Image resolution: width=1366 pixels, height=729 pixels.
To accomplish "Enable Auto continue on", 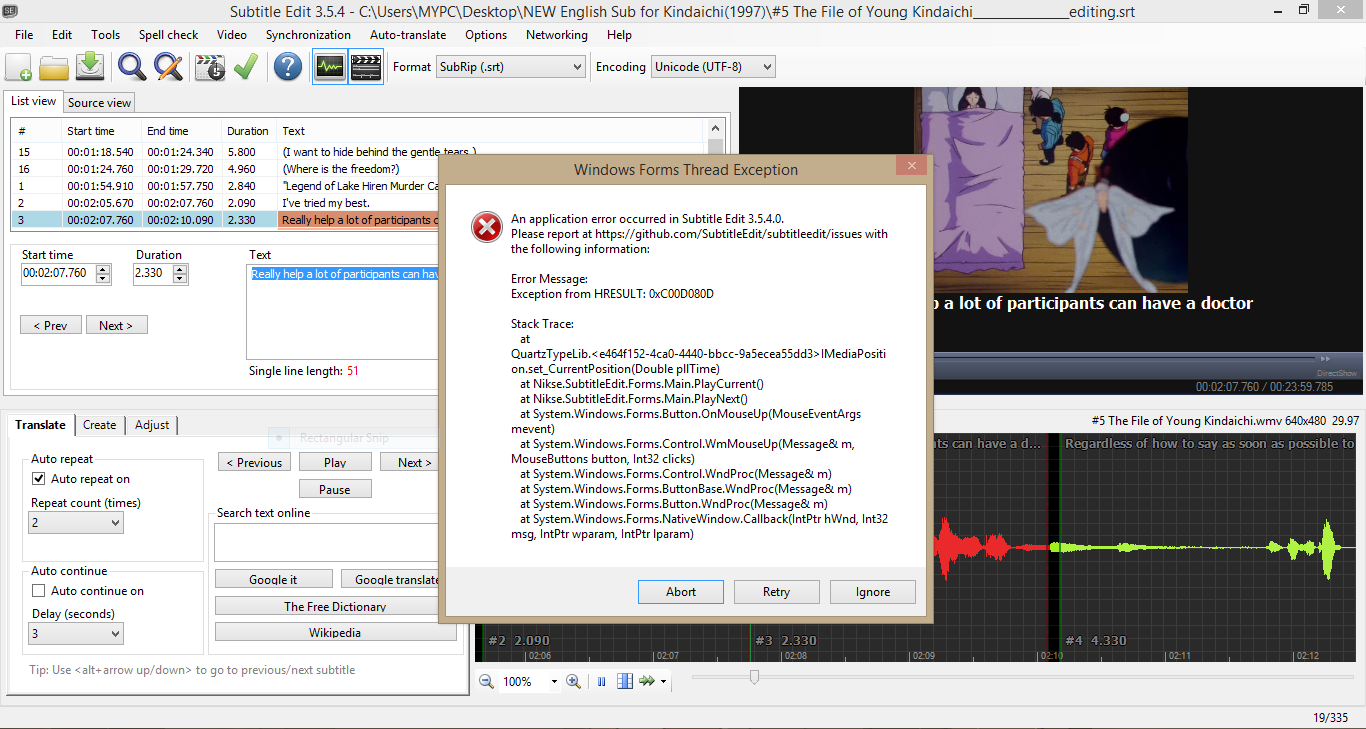I will coord(40,590).
